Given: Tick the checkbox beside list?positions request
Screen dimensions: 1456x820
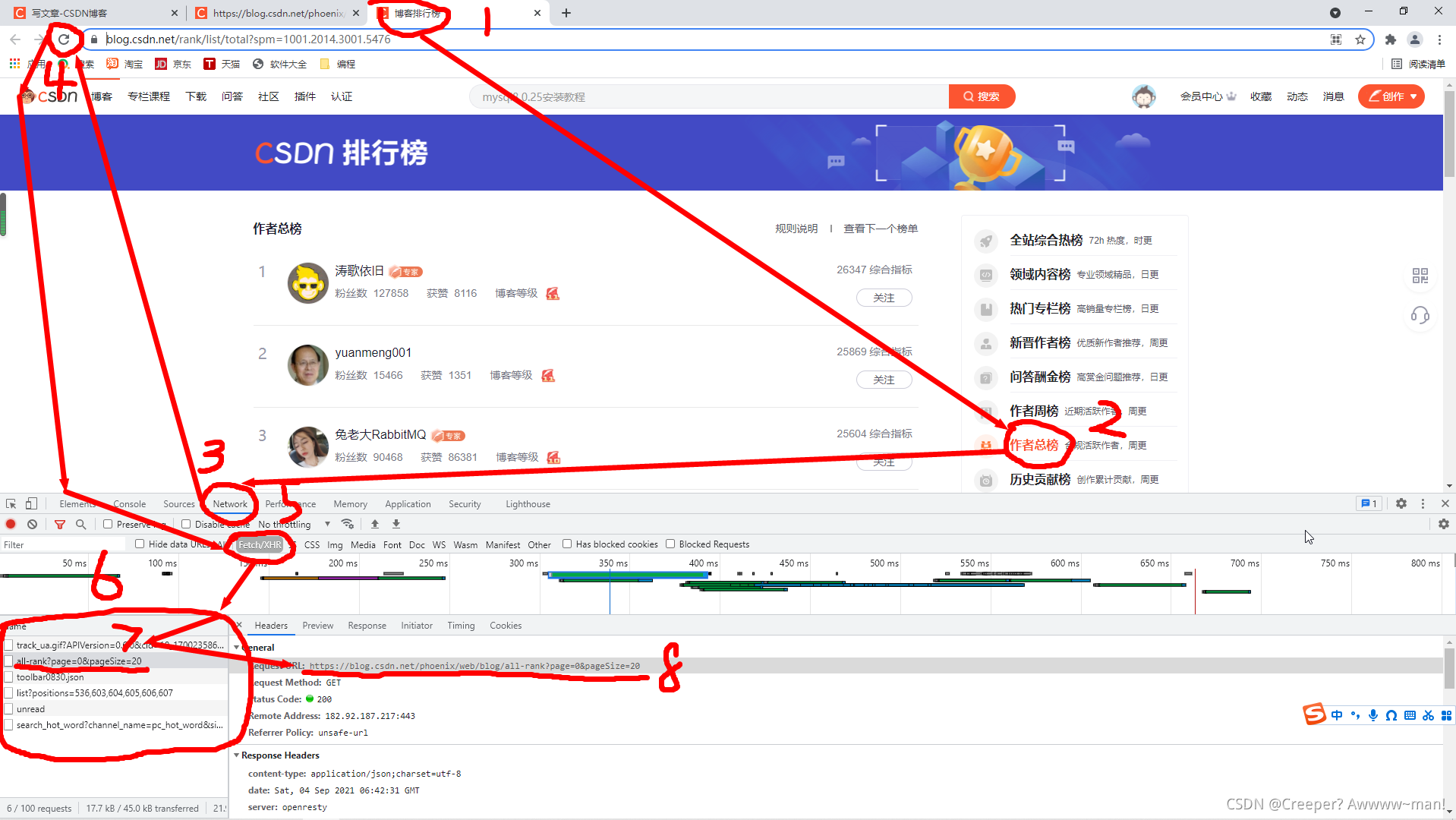Looking at the screenshot, I should pos(8,692).
